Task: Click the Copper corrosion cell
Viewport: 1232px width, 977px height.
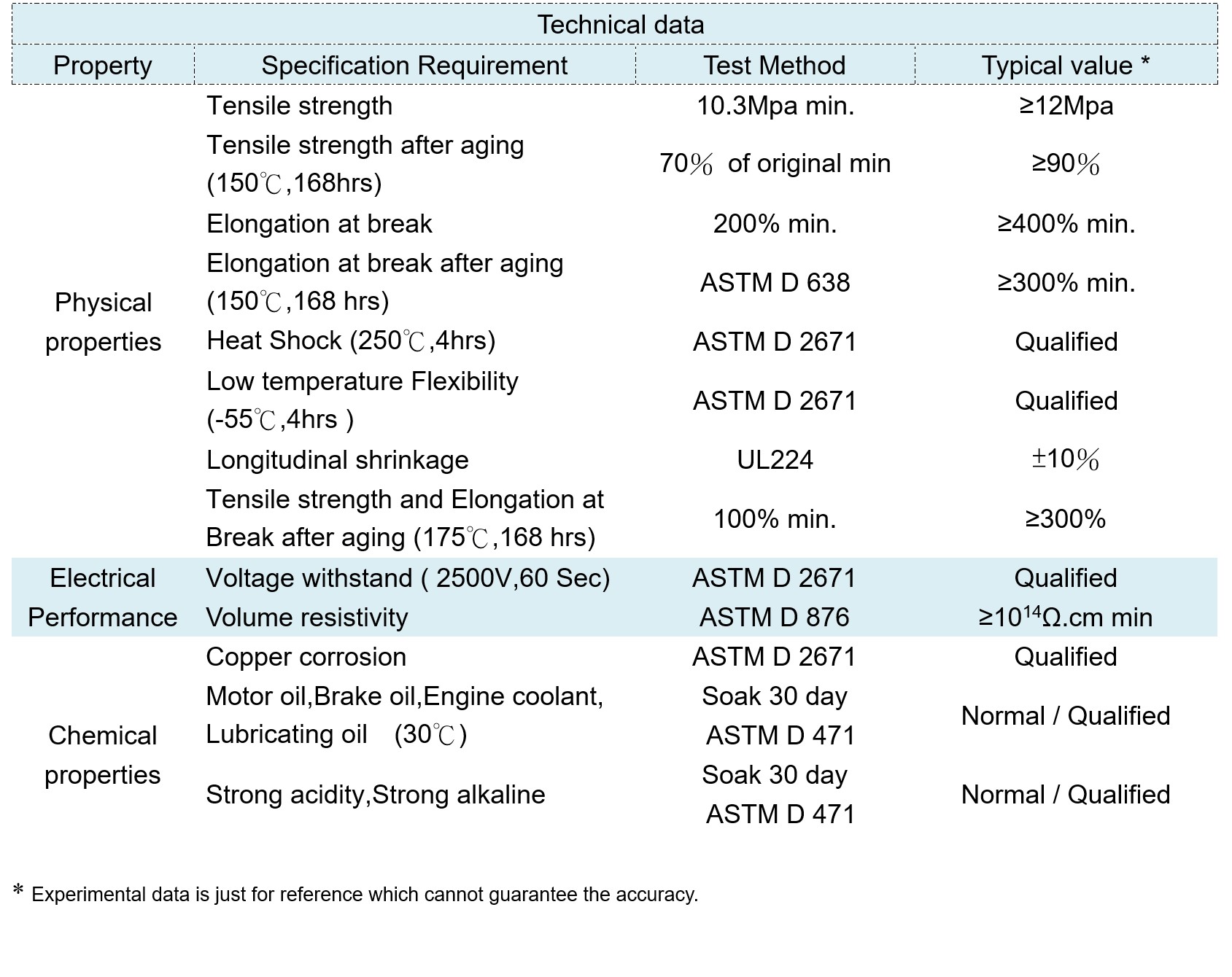Action: pos(306,657)
